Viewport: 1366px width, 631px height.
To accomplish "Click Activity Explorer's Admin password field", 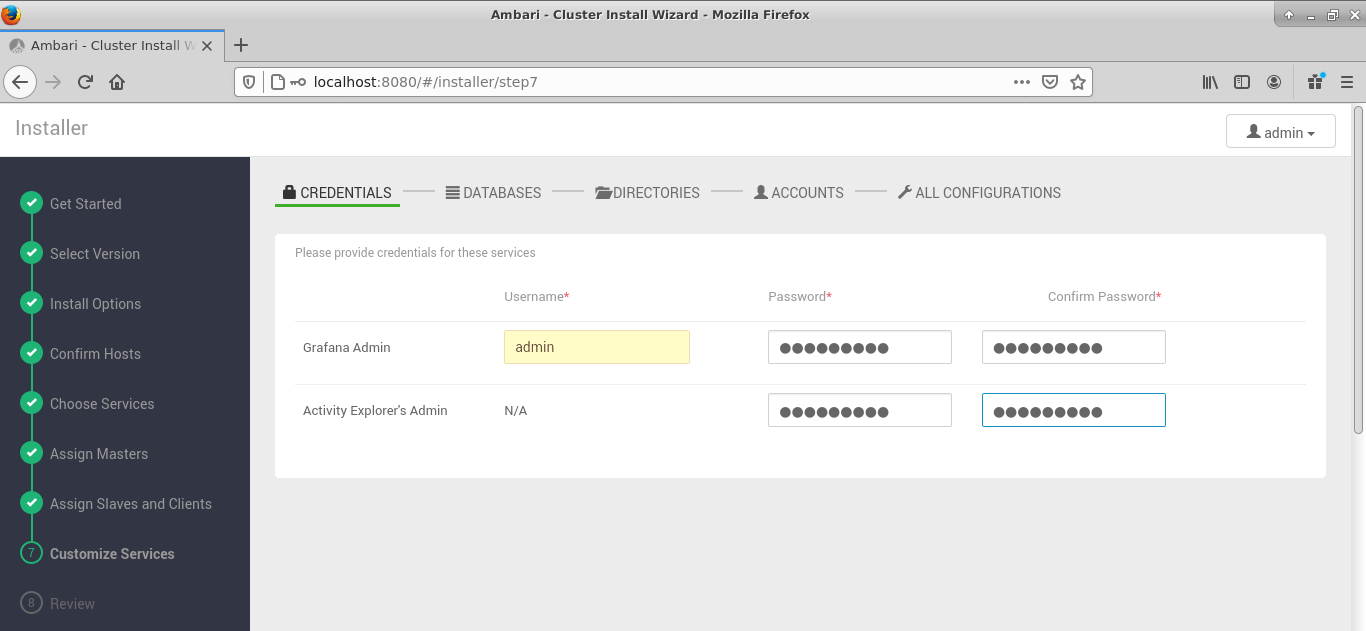I will (859, 410).
